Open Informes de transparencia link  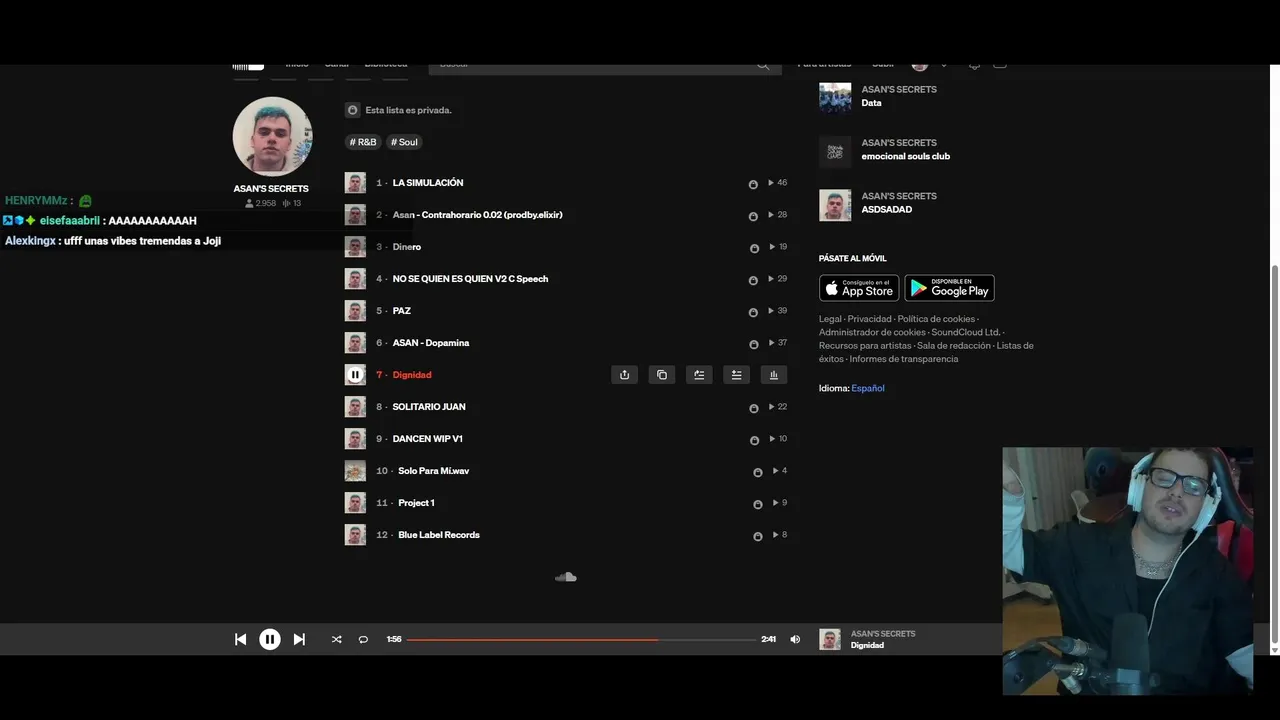pyautogui.click(x=903, y=359)
